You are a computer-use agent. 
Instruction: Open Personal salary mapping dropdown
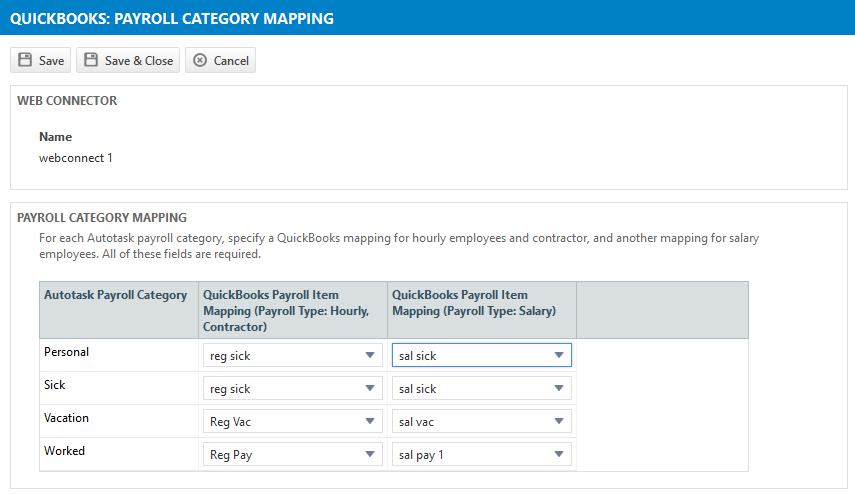(481, 355)
